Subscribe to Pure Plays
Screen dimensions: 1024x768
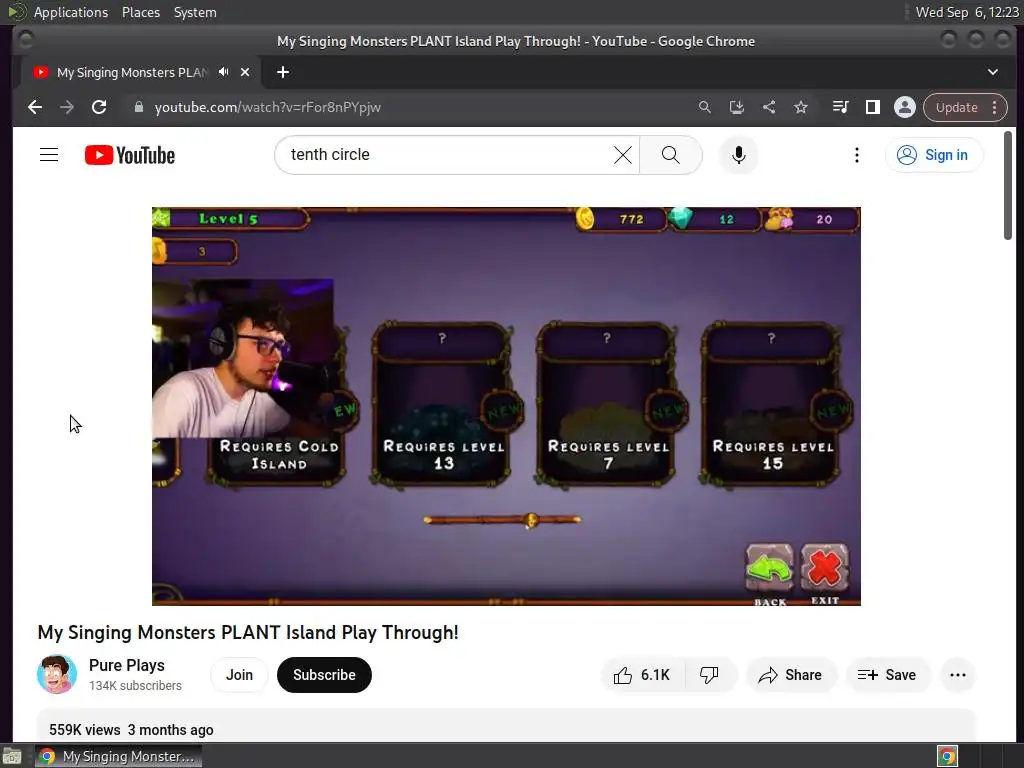coord(324,675)
